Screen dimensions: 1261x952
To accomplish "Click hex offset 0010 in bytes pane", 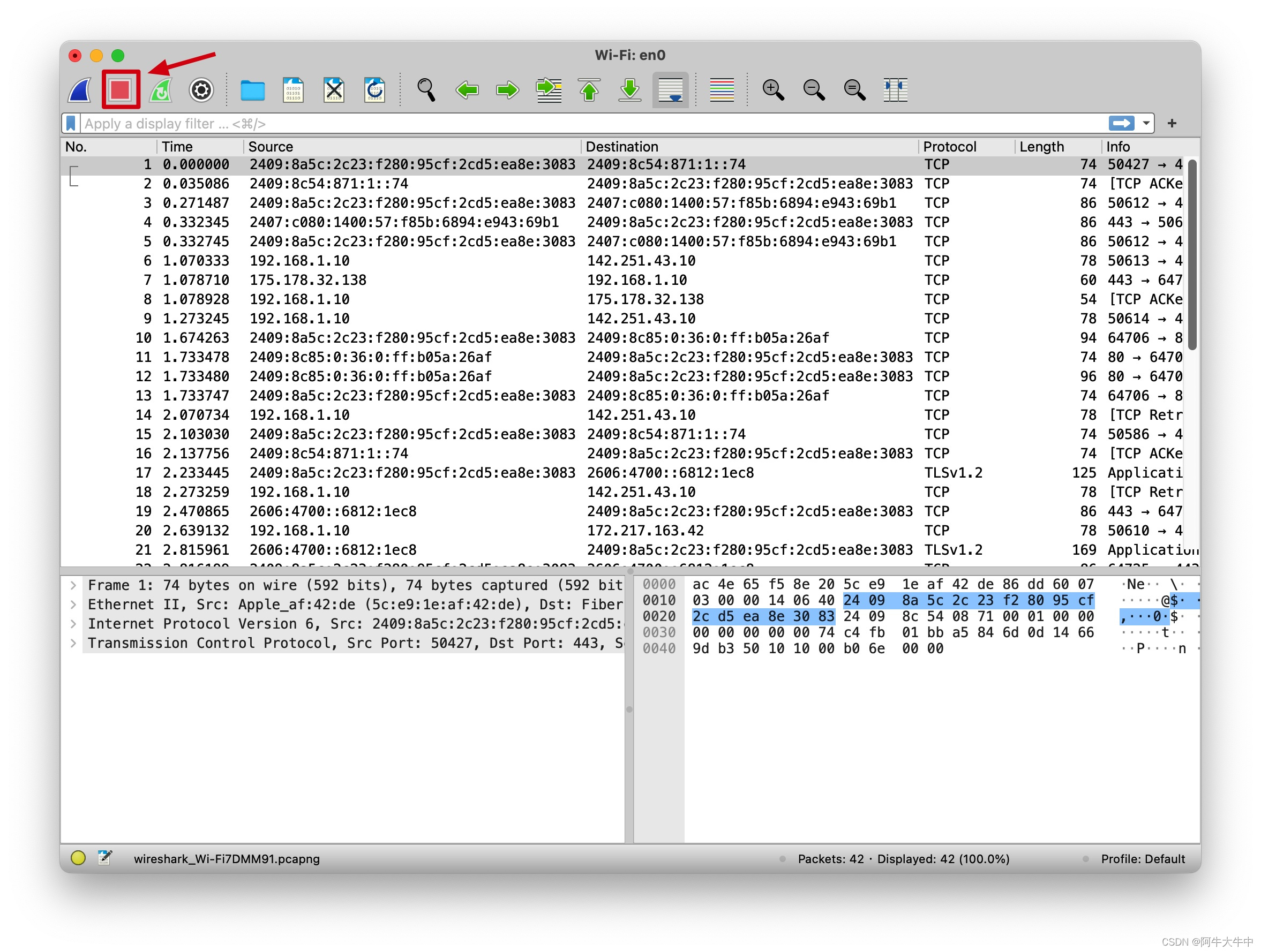I will pos(659,600).
